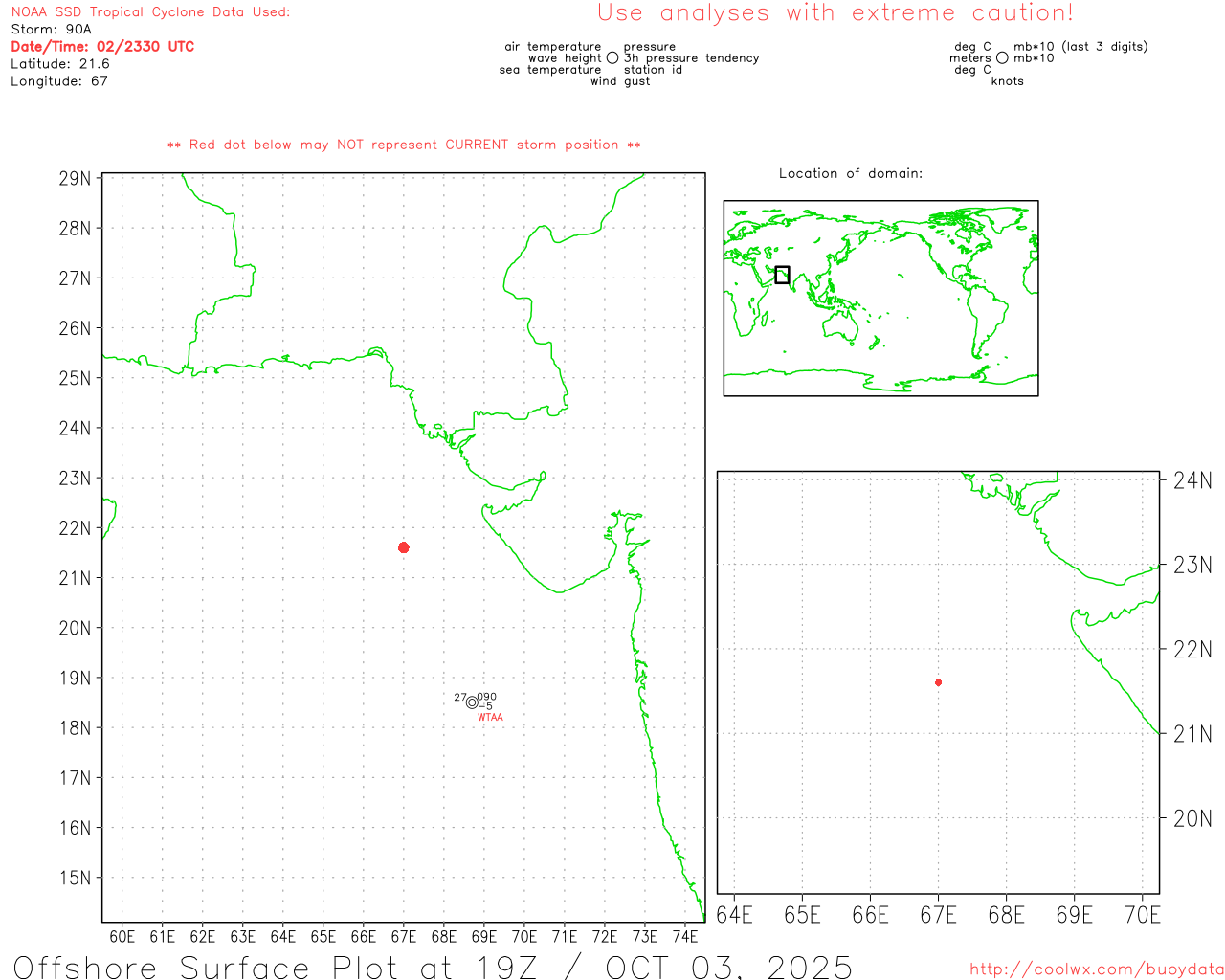Screen dimensions: 1225x980
Task: Click the red dot disclaimer warning text
Action: coord(404,145)
